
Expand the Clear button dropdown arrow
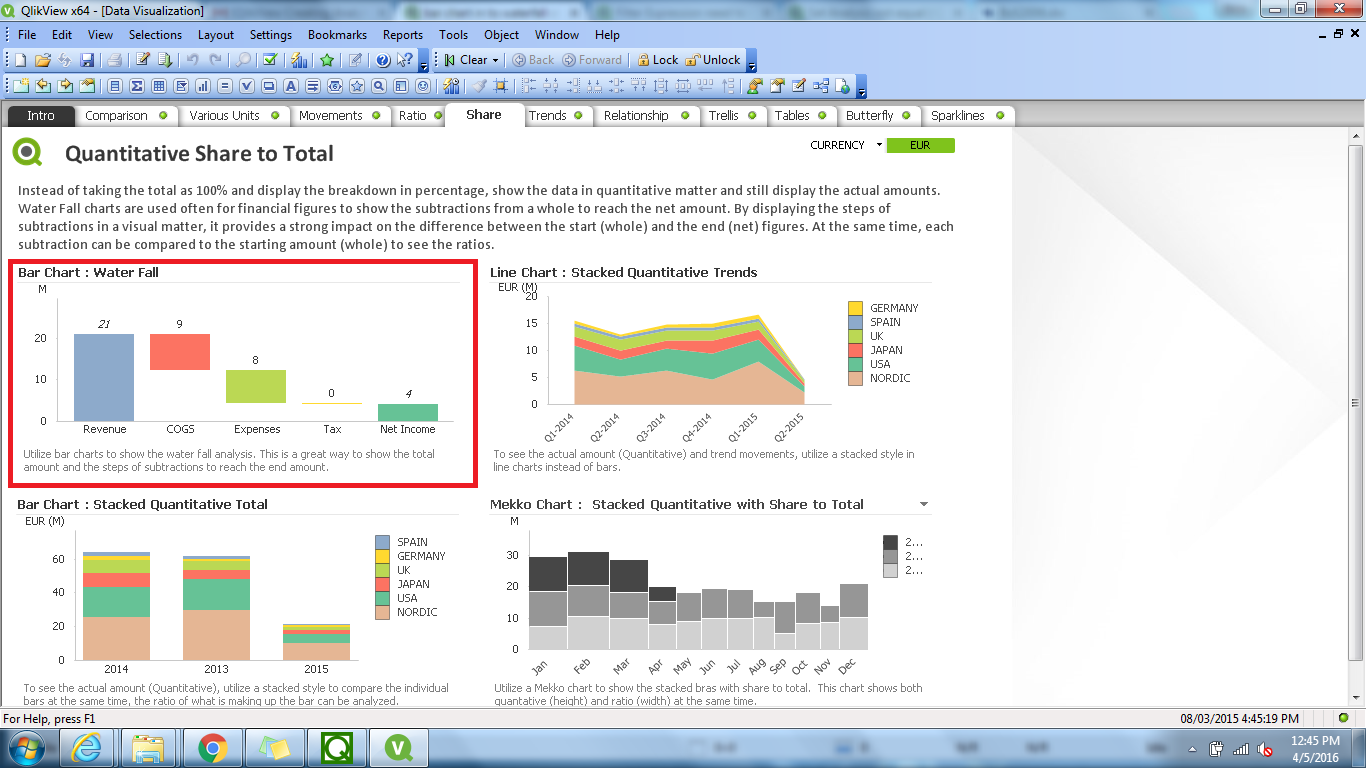pos(495,60)
